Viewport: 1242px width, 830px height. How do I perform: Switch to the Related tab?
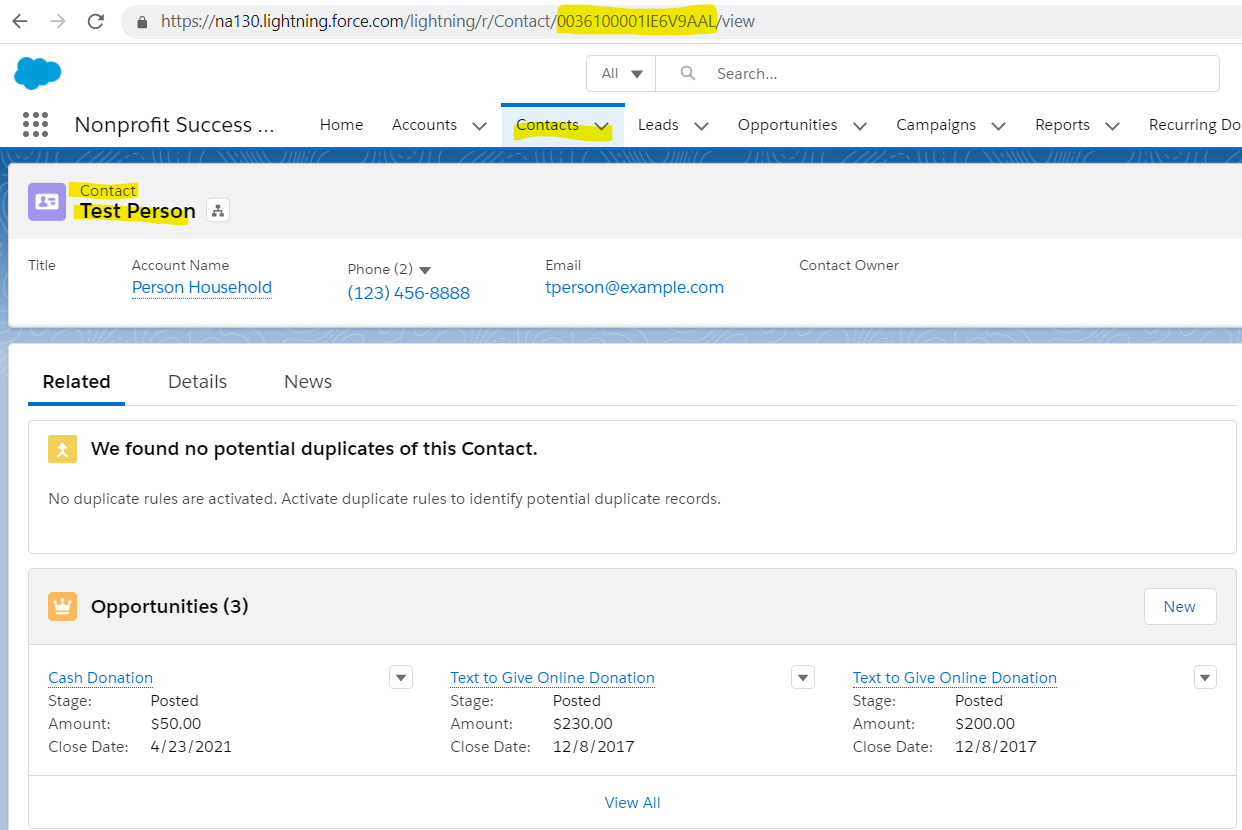[x=76, y=382]
